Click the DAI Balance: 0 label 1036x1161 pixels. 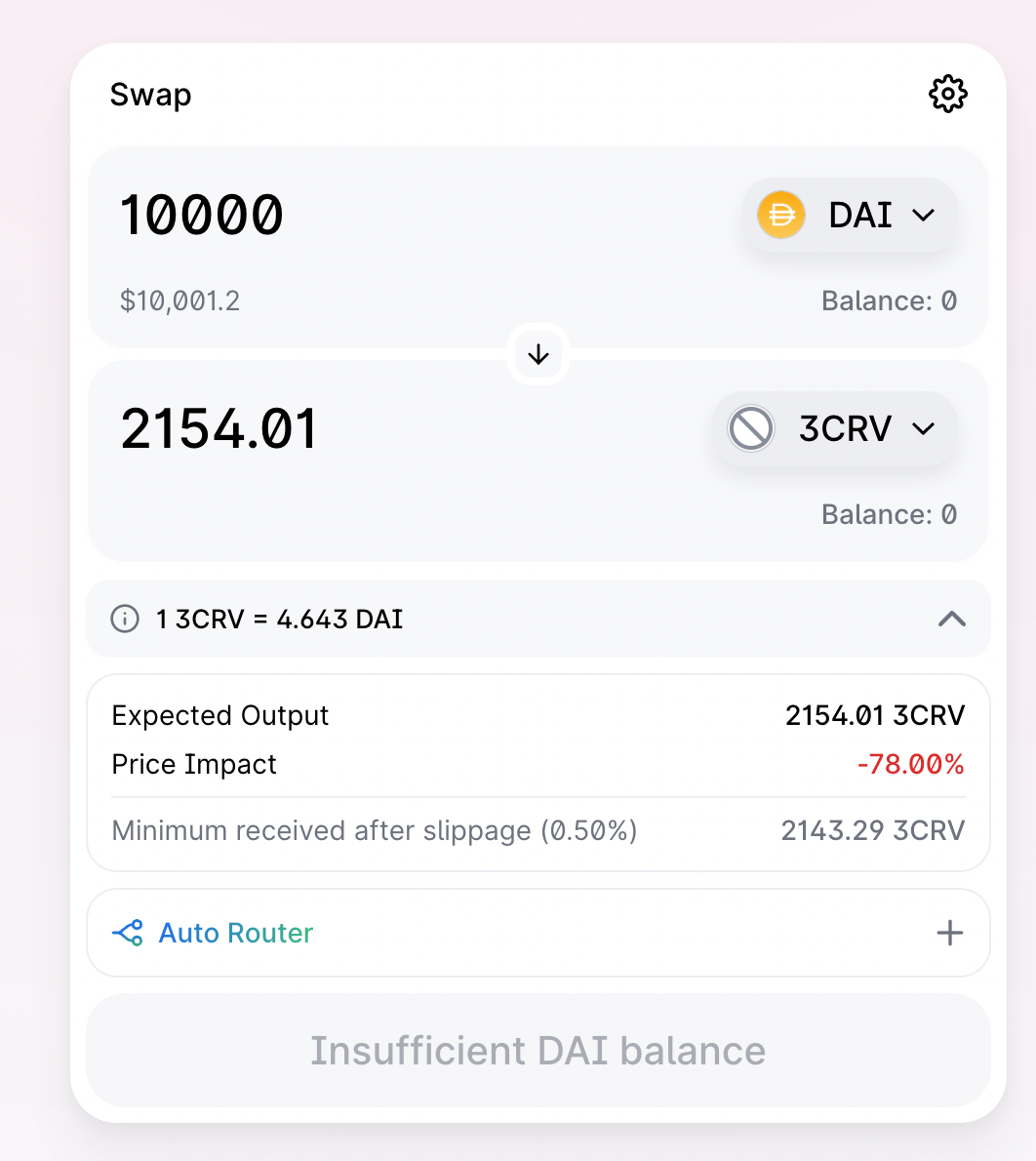[x=889, y=300]
